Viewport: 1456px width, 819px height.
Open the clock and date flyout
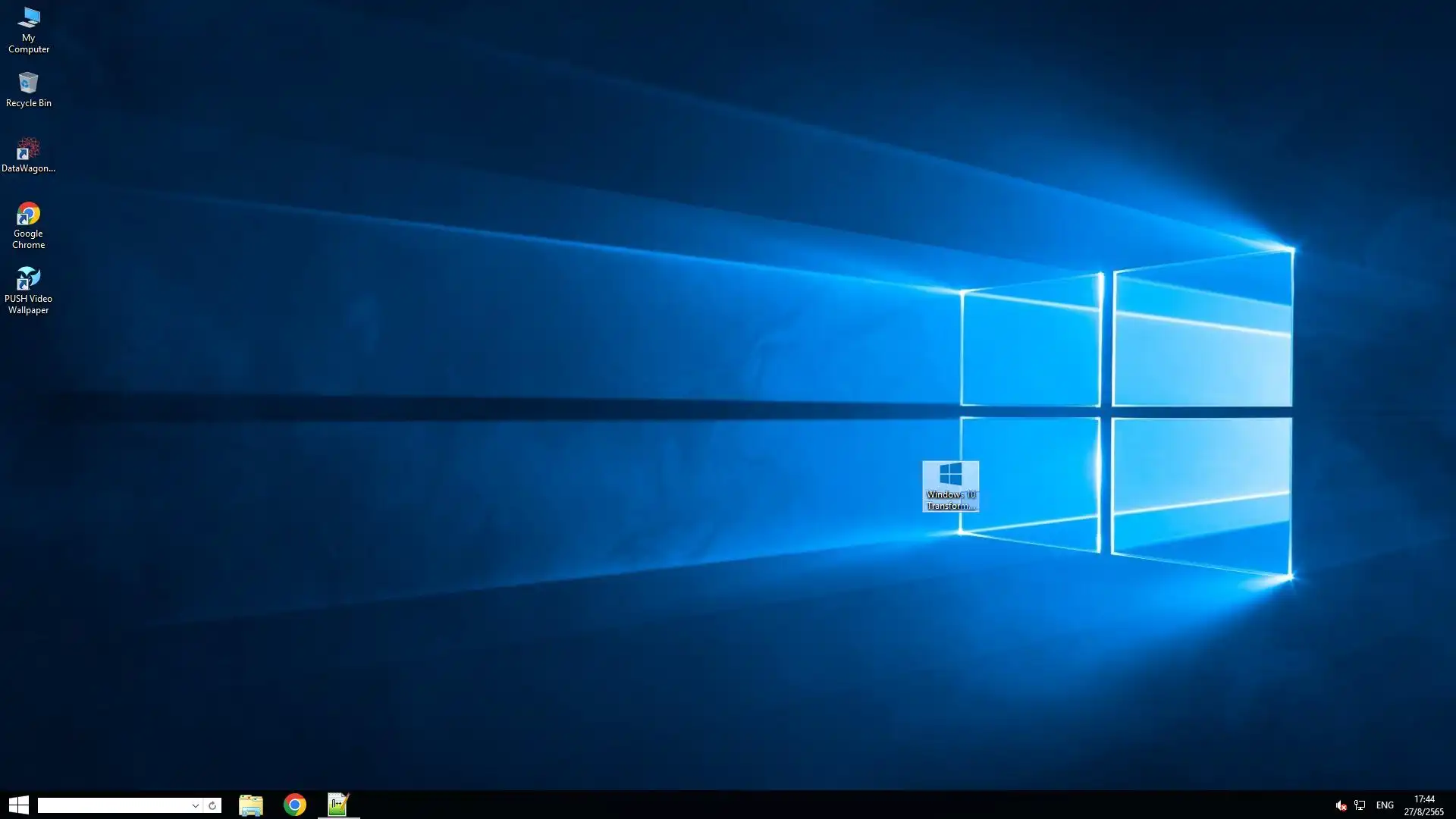click(1423, 805)
